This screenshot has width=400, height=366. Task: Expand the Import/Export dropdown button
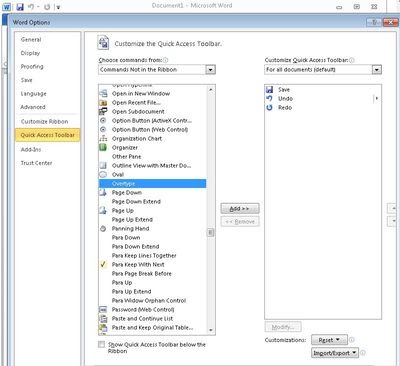coord(335,353)
